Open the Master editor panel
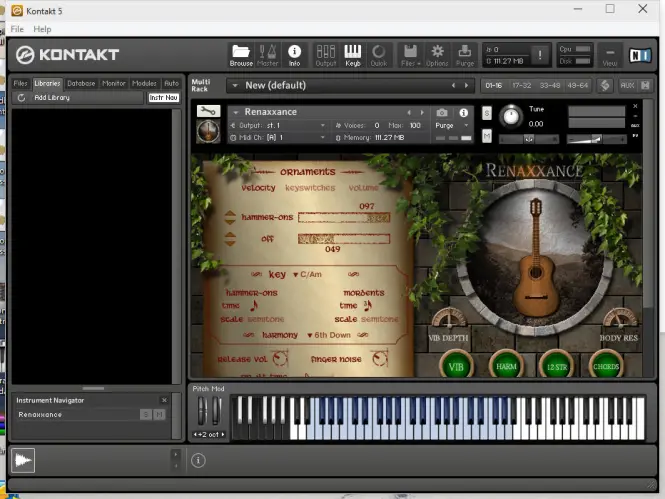 tap(268, 55)
